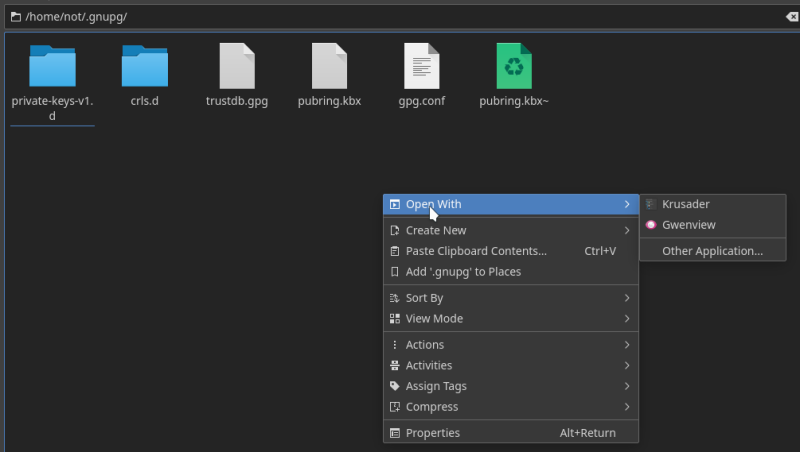
Task: Click the pubring.kbx~ file name label
Action: click(514, 101)
